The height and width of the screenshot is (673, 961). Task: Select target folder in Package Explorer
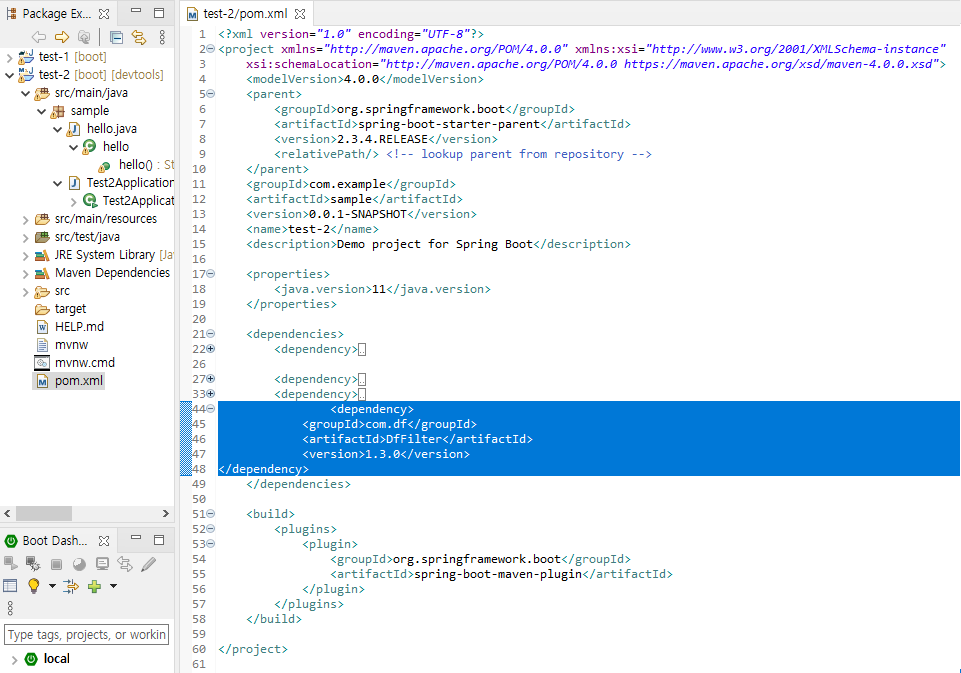click(x=70, y=309)
